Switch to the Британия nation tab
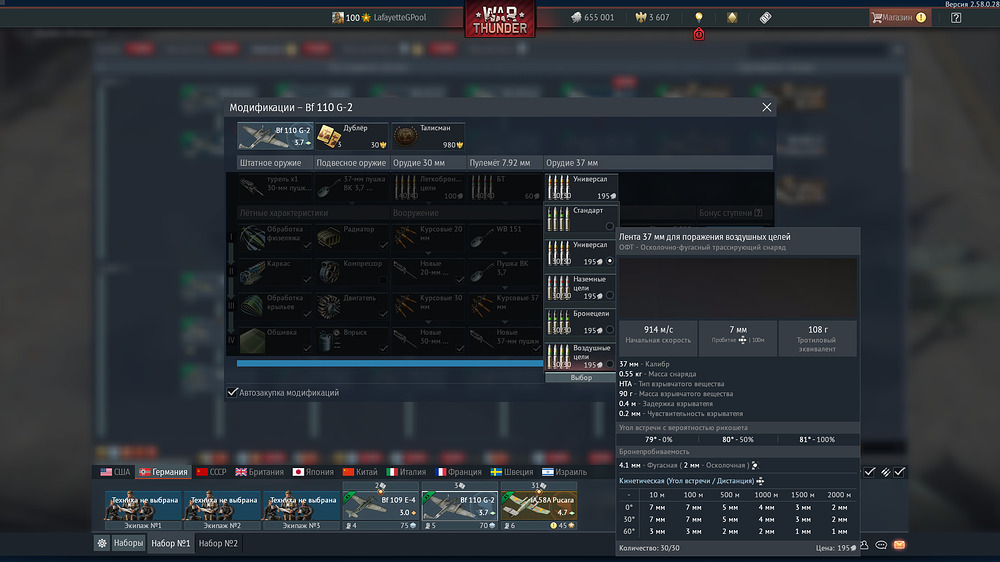Screen dimensions: 1000x562 [259, 472]
